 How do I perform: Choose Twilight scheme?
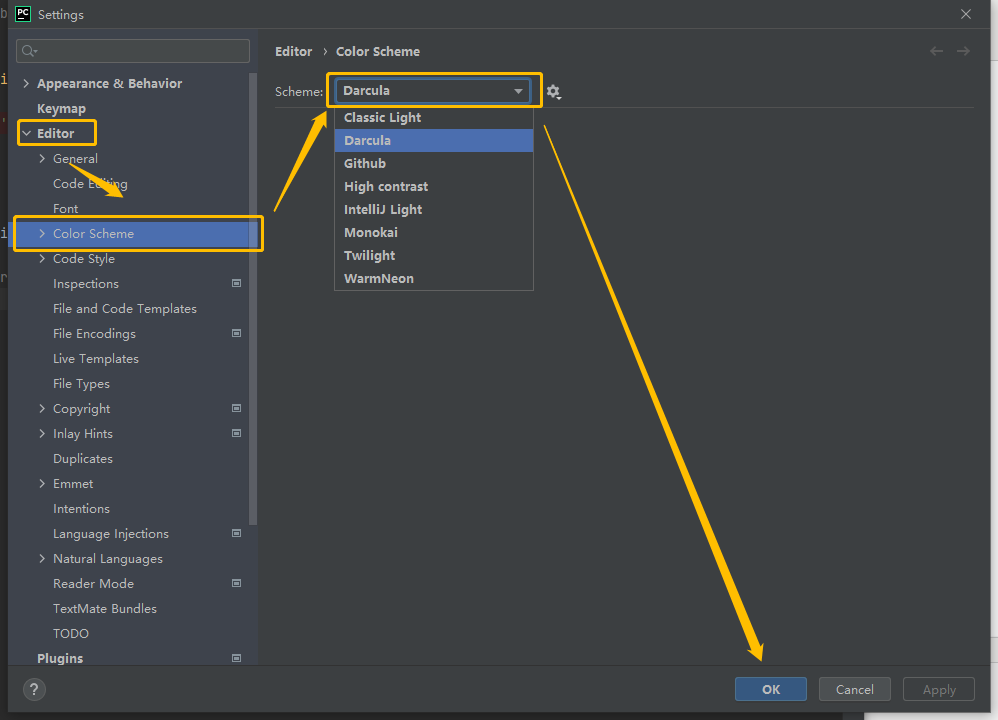tap(433, 255)
